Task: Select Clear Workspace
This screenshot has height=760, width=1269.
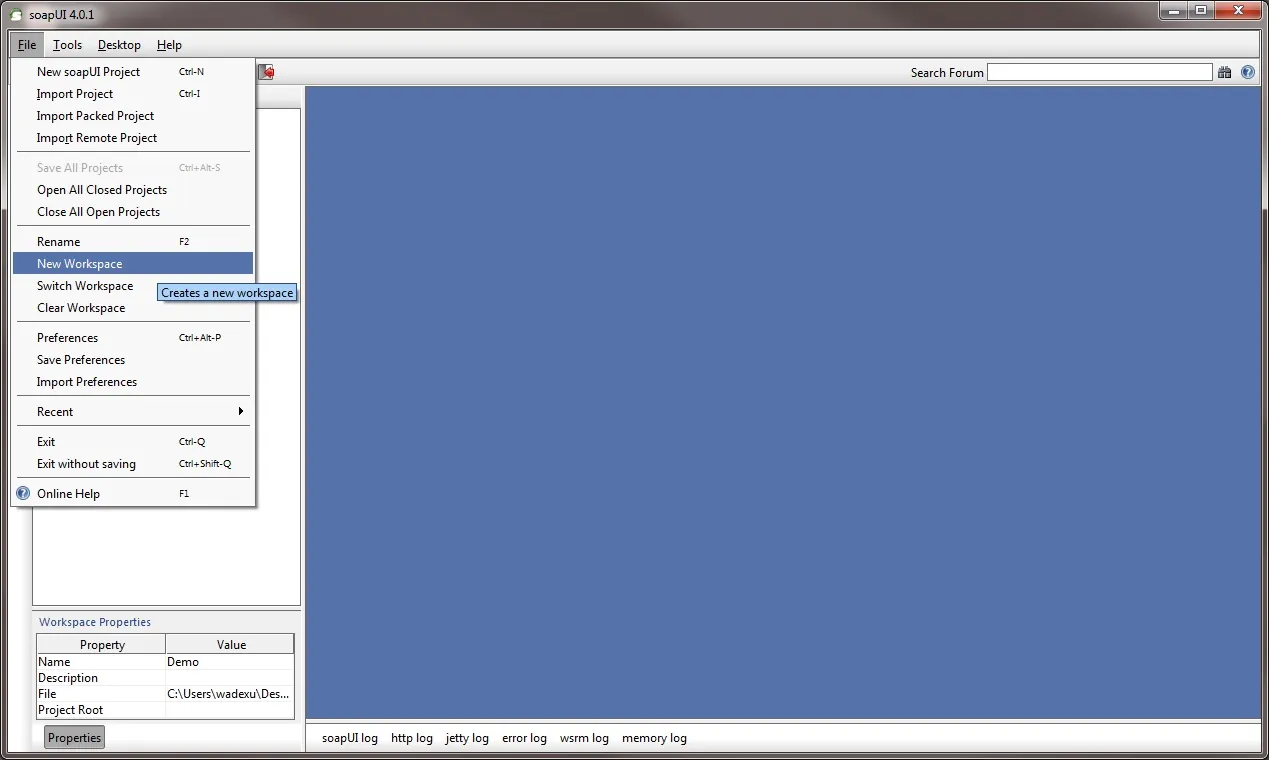Action: [133, 308]
